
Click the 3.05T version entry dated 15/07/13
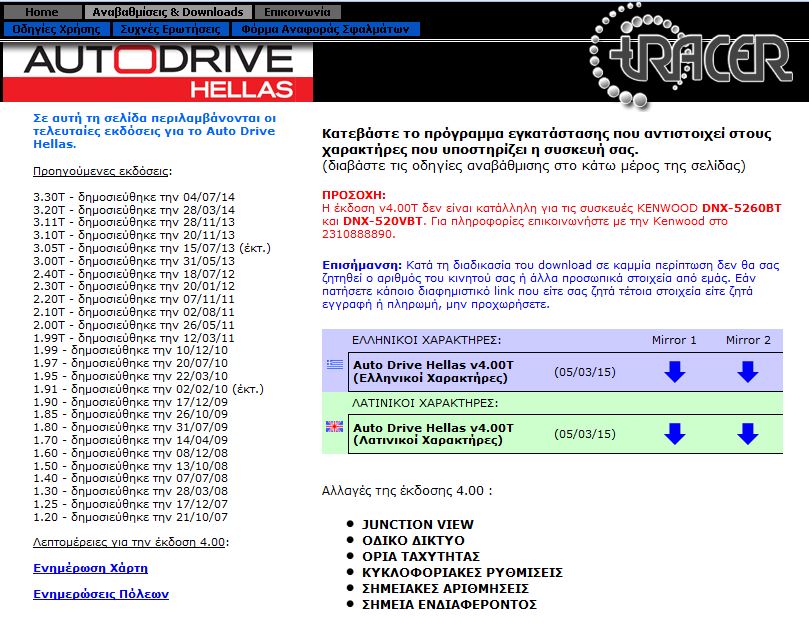[x=152, y=248]
